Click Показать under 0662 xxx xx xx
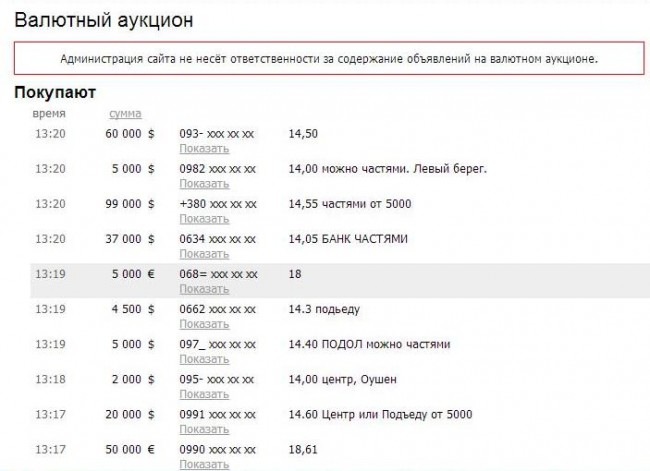 tap(204, 324)
